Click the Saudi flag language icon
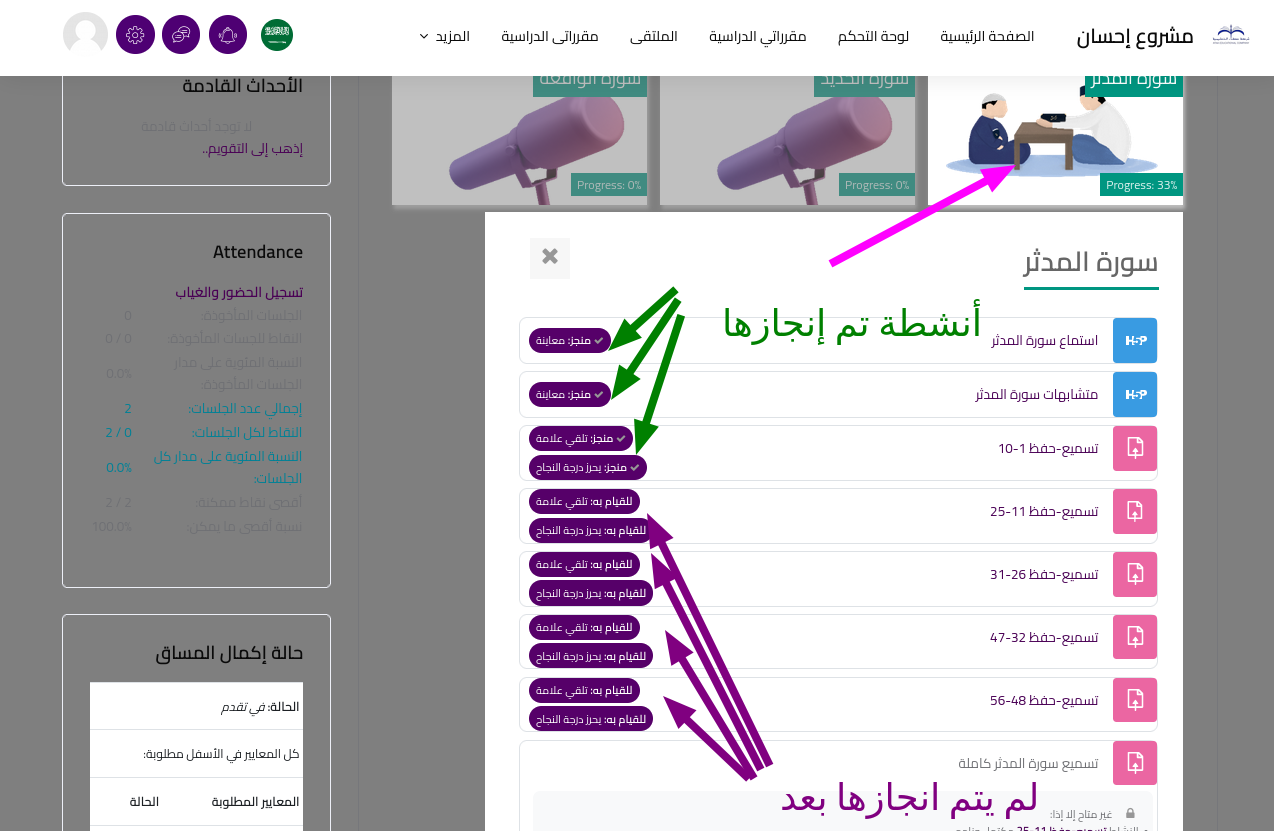The width and height of the screenshot is (1274, 831). pos(277,35)
